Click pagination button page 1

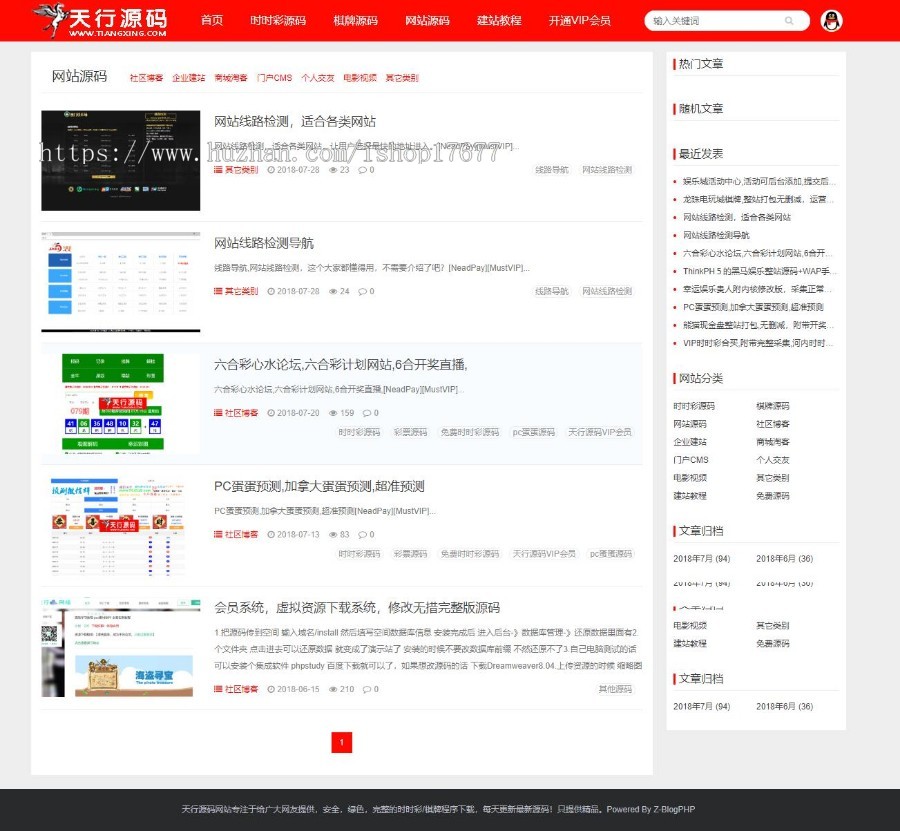click(x=342, y=743)
